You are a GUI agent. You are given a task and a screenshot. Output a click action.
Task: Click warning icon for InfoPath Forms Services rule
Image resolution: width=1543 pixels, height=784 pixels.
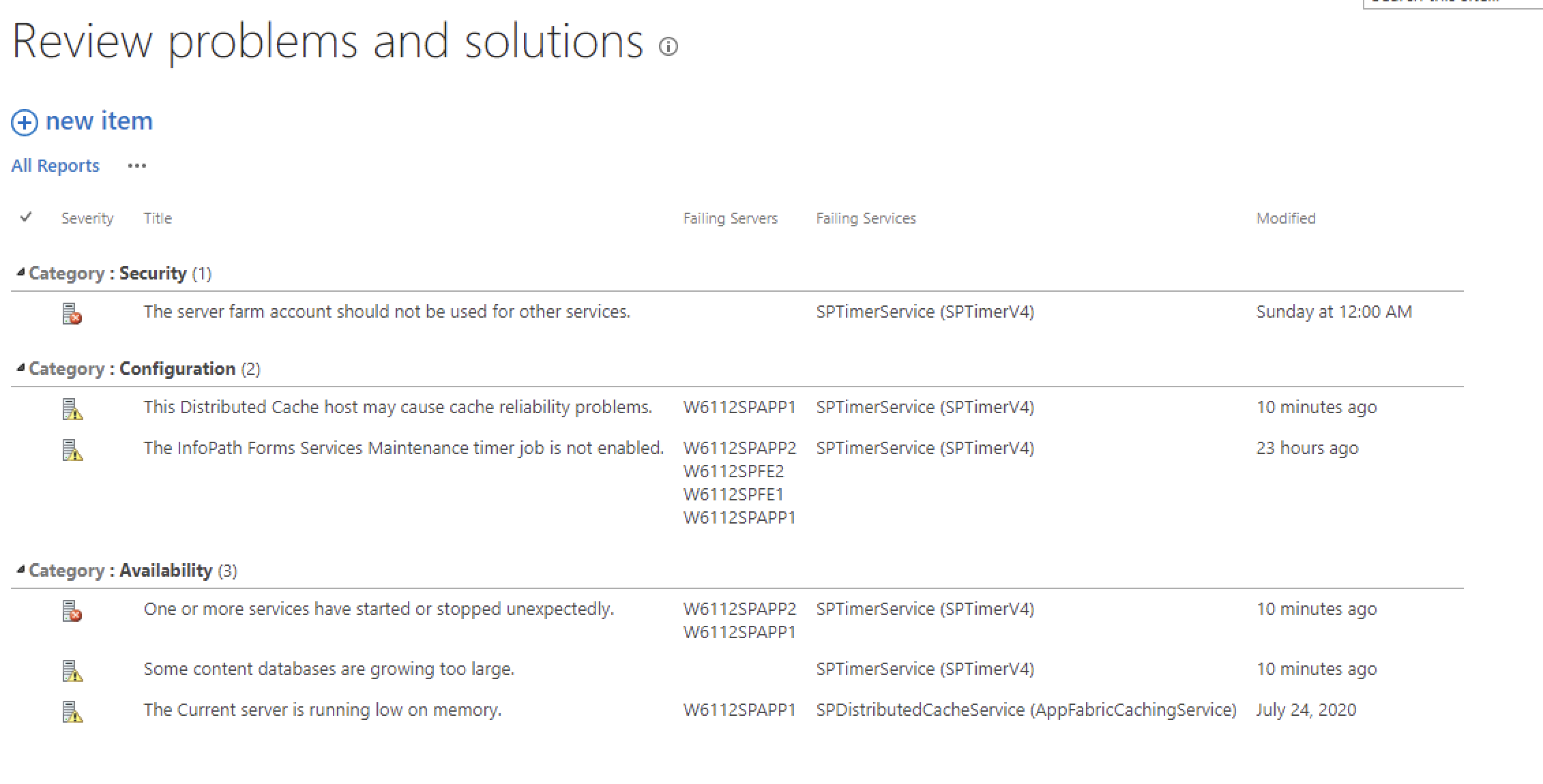pyautogui.click(x=72, y=451)
